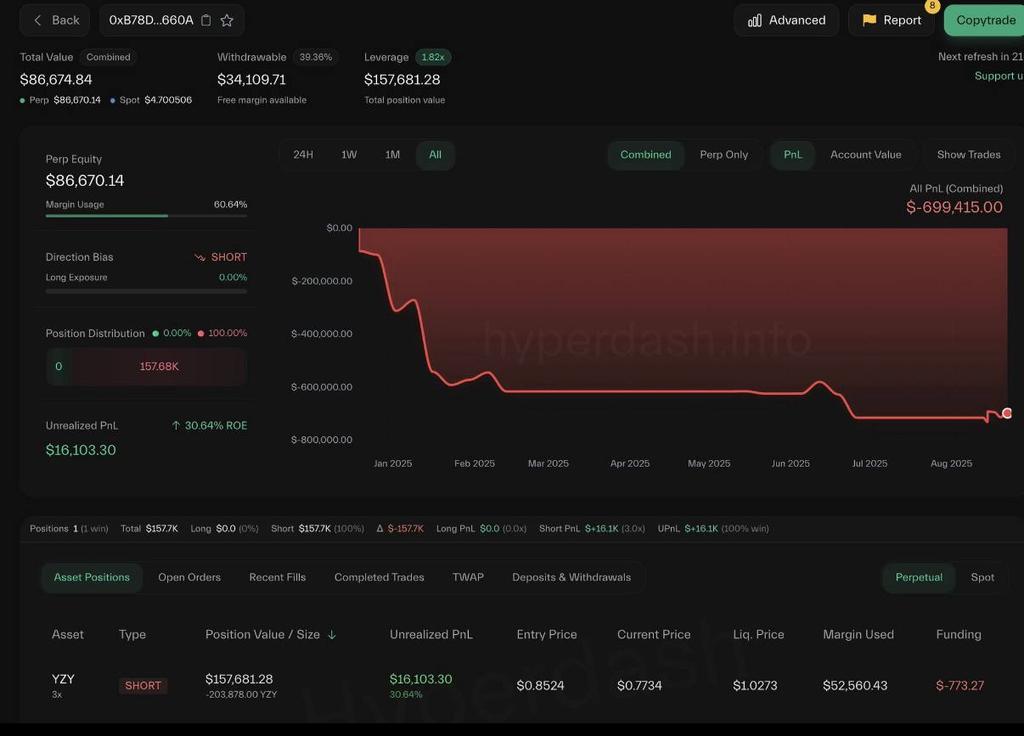
Task: Open the Advanced analytics view
Action: (x=786, y=20)
